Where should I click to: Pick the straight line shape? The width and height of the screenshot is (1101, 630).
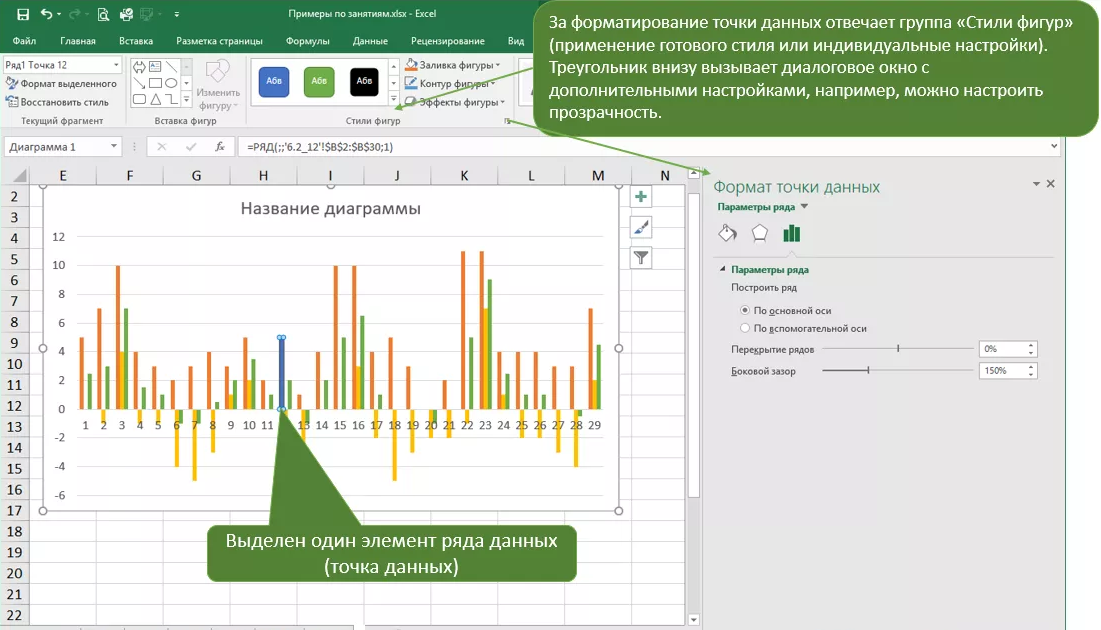point(171,67)
